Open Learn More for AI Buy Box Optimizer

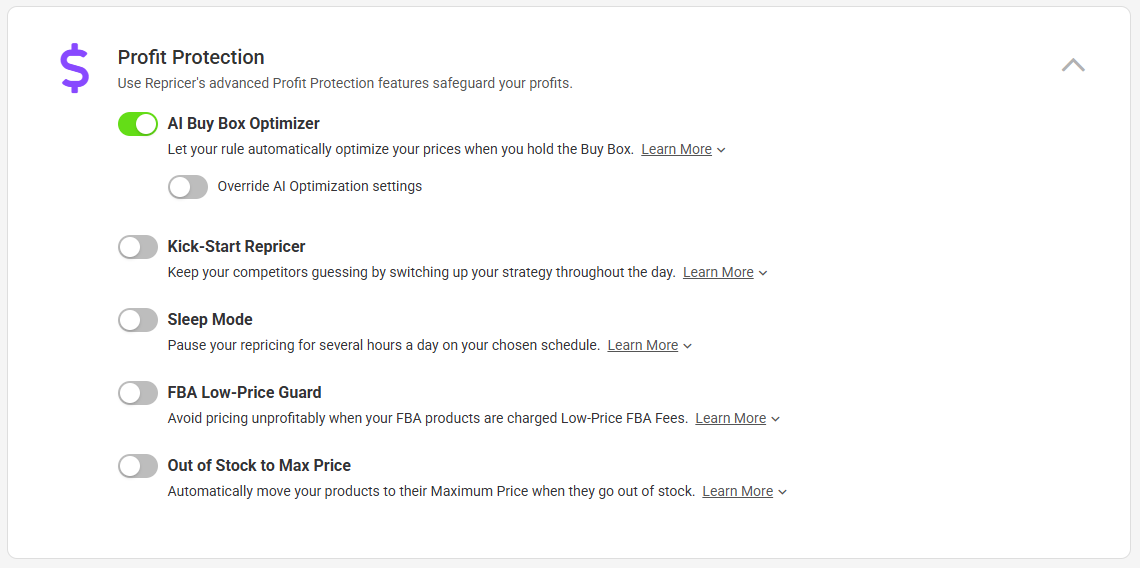(676, 150)
